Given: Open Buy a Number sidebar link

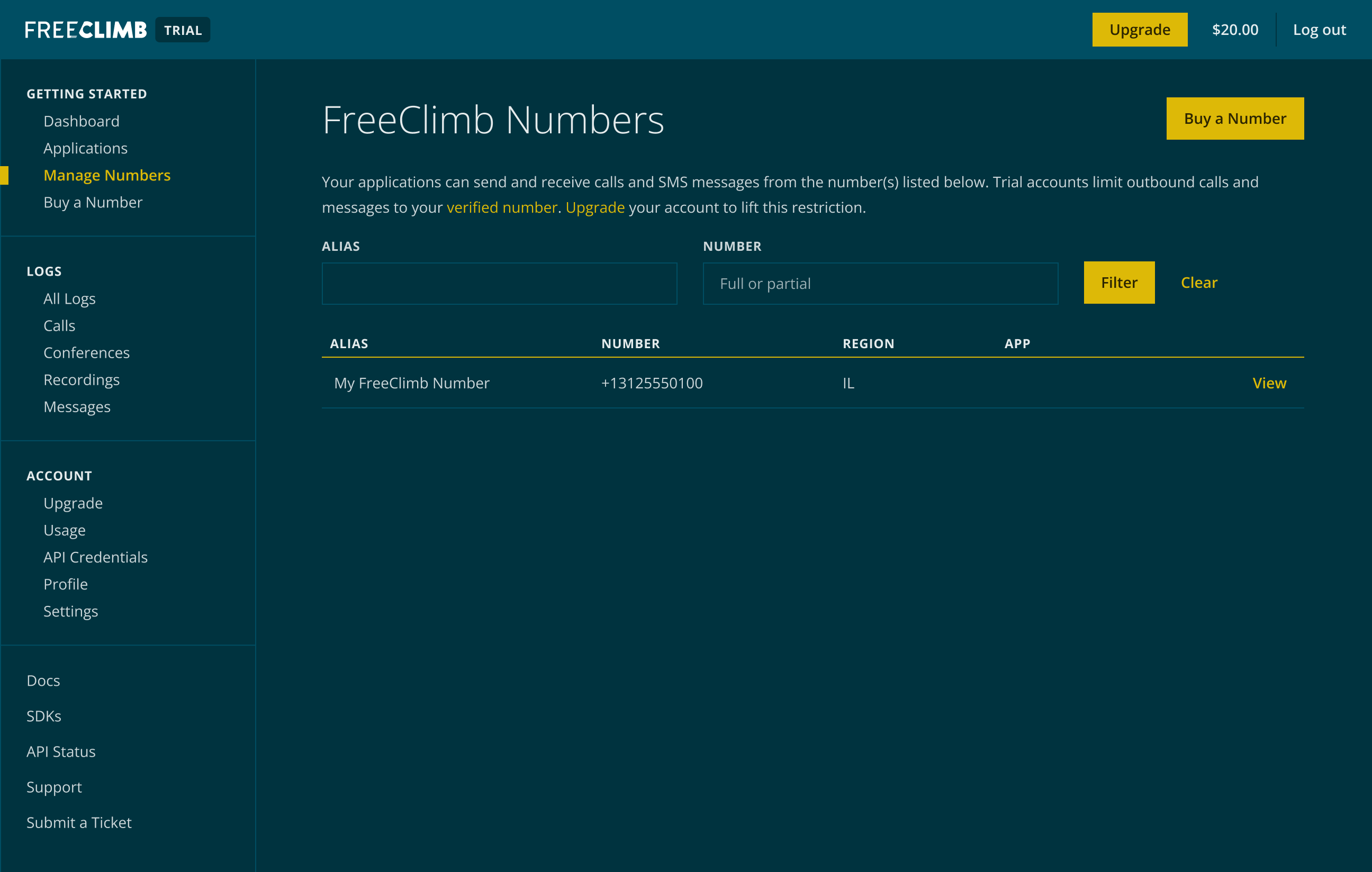Looking at the screenshot, I should 93,202.
